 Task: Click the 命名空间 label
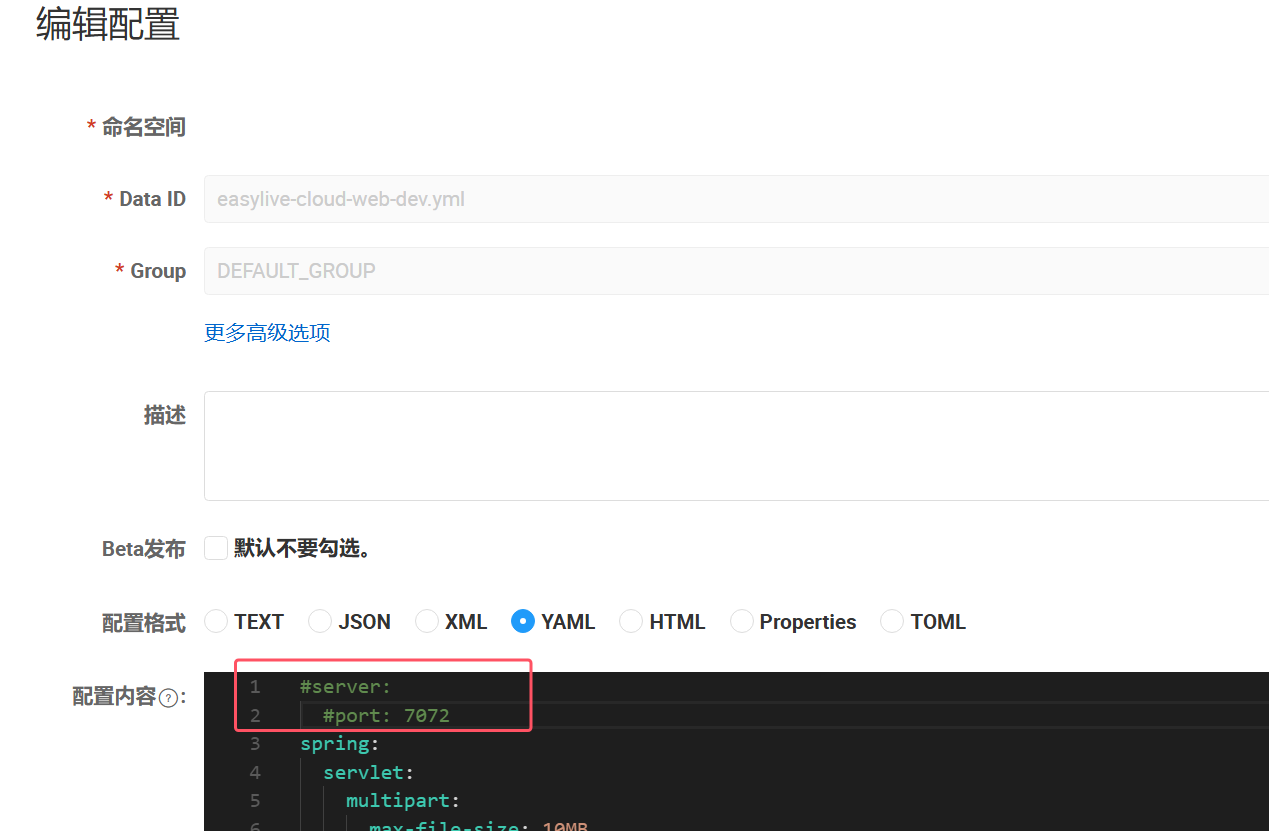click(144, 127)
